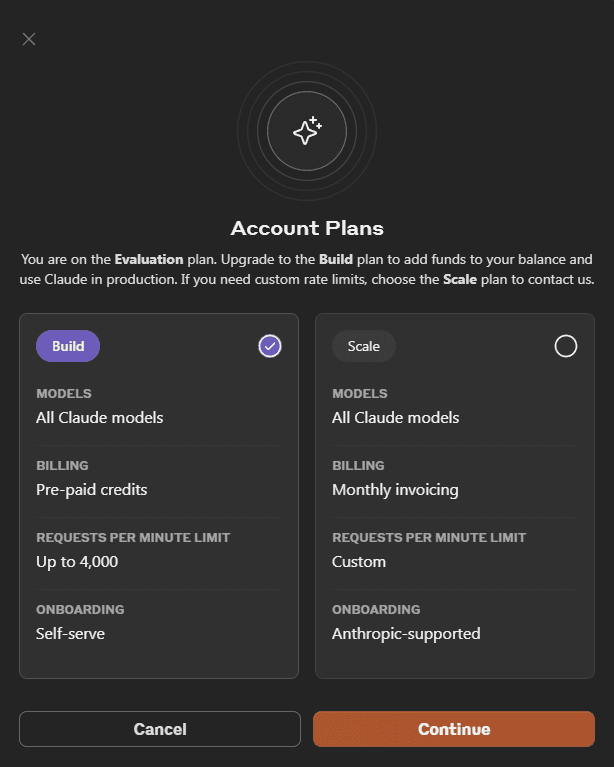
Task: Click Self-serve onboarding in Build card
Action: 70,633
